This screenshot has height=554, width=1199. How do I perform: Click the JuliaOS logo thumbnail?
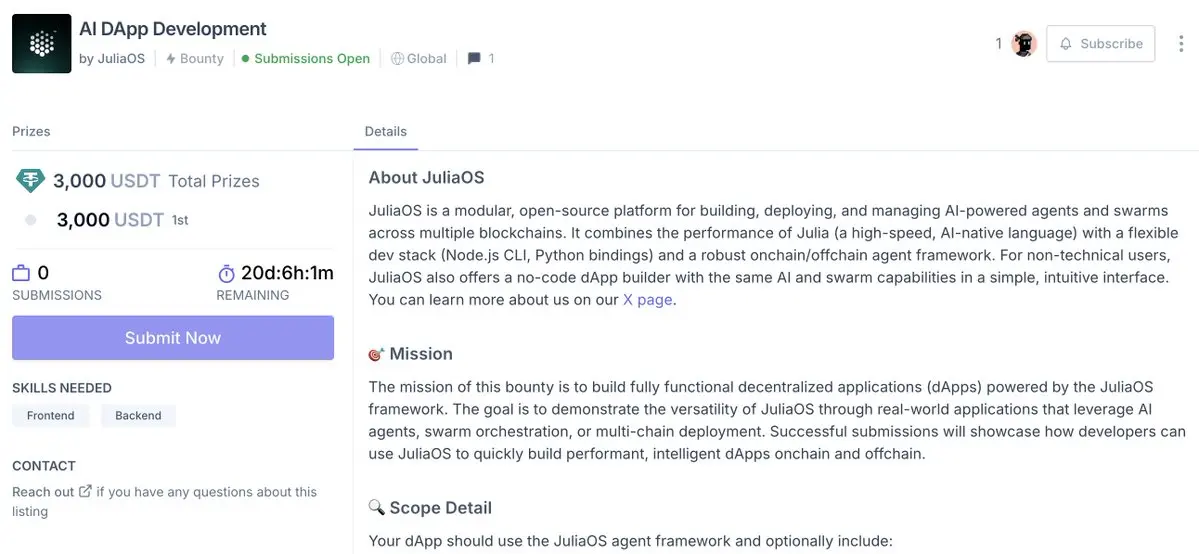(41, 44)
